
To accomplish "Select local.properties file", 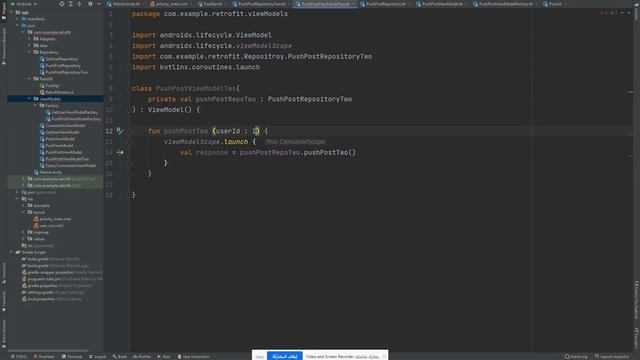I will [x=51, y=299].
